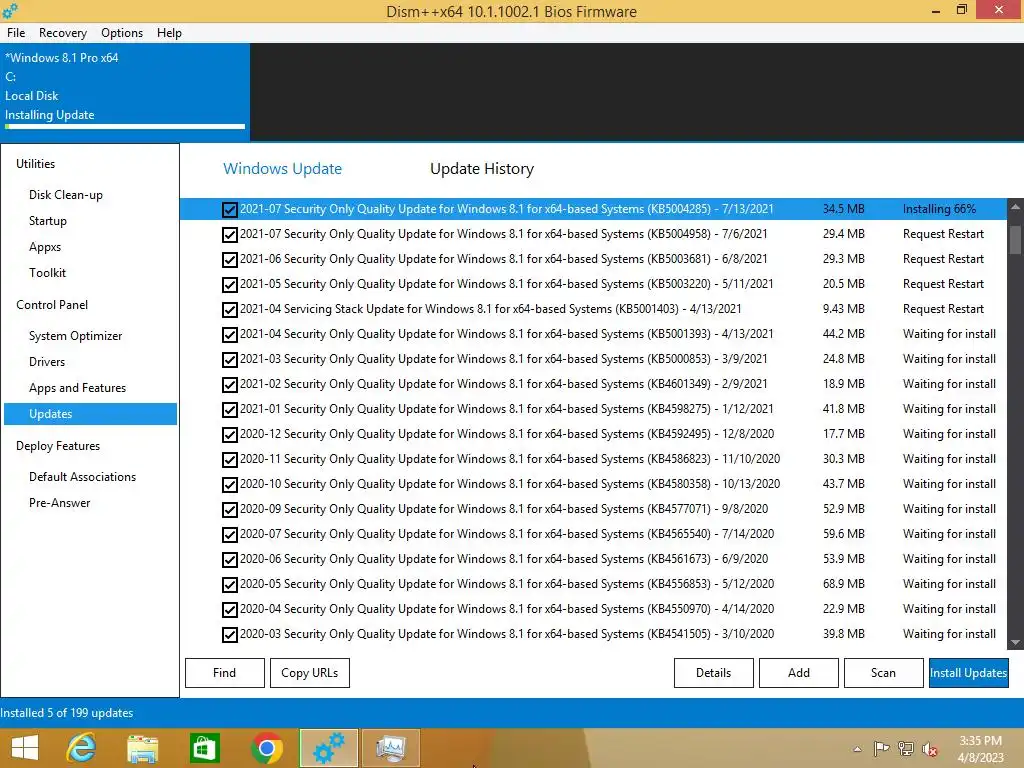Select row with KB4565540 update
1024x768 pixels.
pos(593,534)
